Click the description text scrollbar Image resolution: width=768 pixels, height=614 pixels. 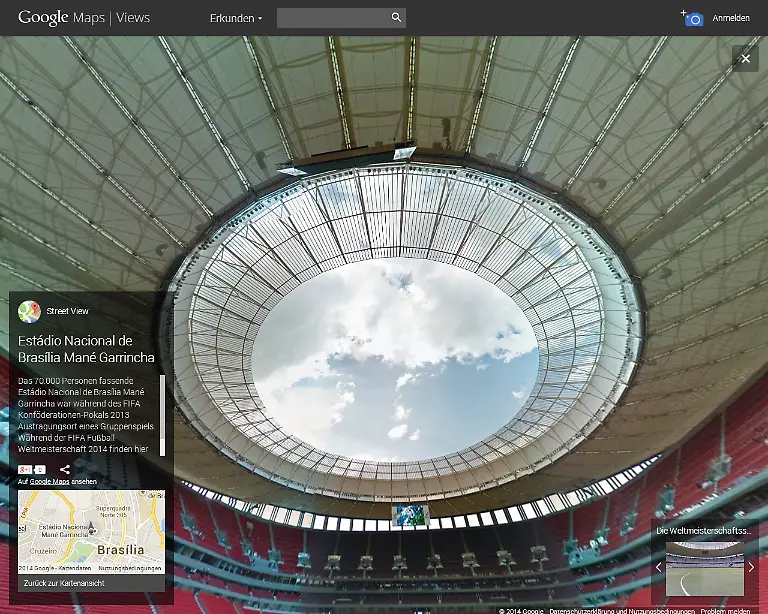point(163,402)
